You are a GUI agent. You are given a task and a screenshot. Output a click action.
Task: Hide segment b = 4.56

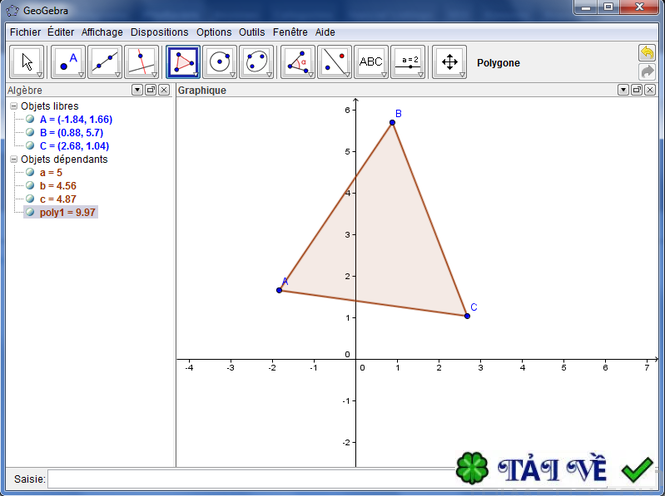[30, 186]
